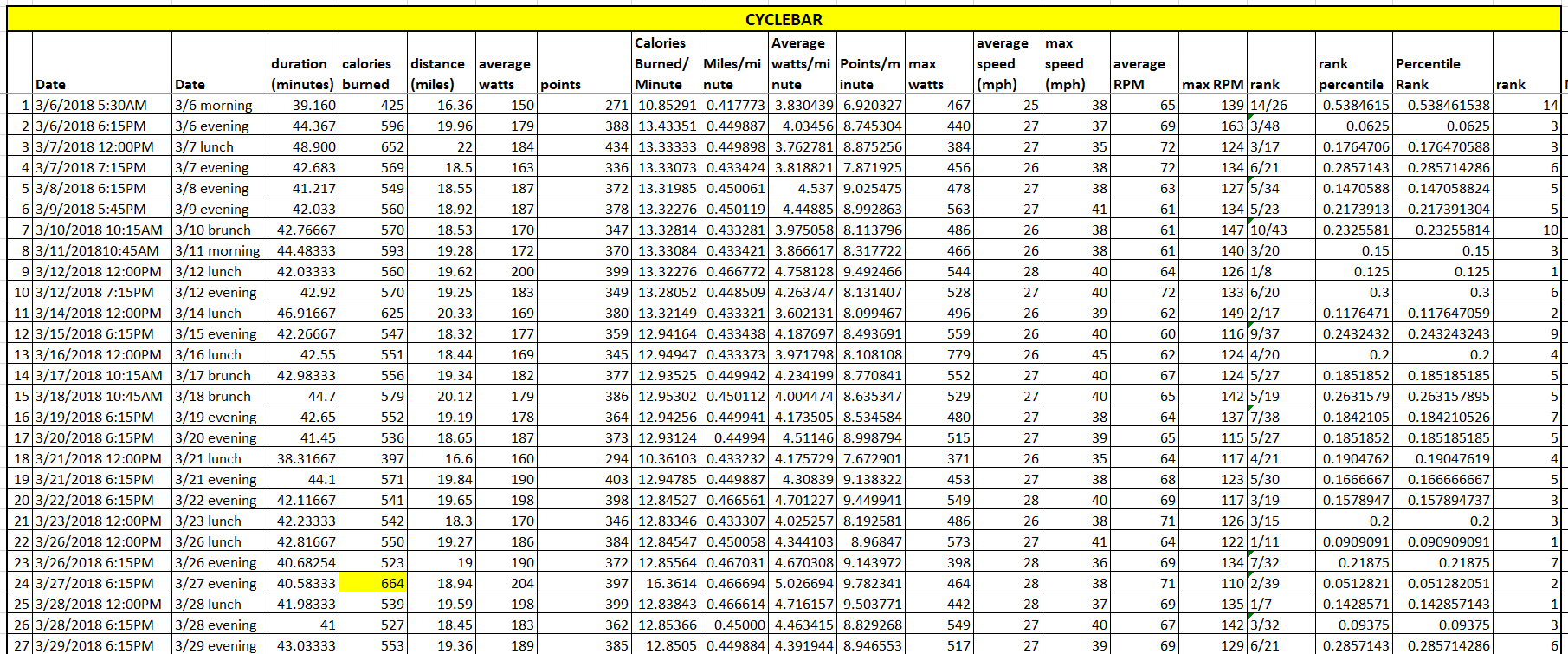Select the 'Miles/minute' header cell
The width and height of the screenshot is (1568, 654).
pyautogui.click(x=733, y=62)
